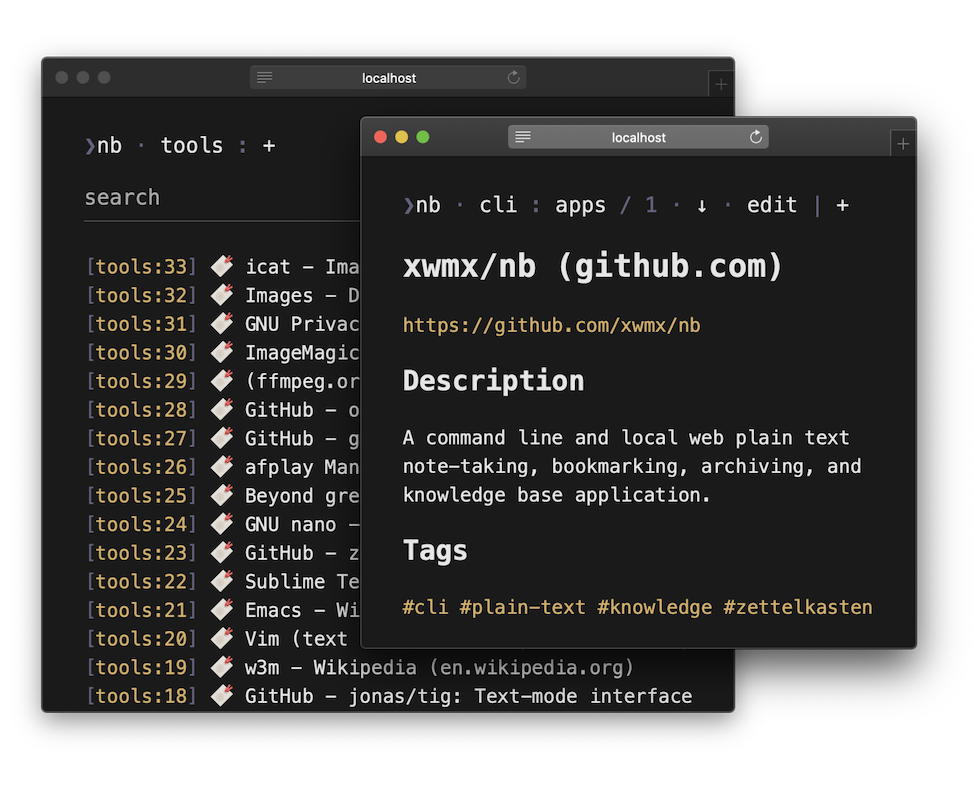Add new item with plus after edit
Viewport: 979px width, 786px height.
coord(842,205)
